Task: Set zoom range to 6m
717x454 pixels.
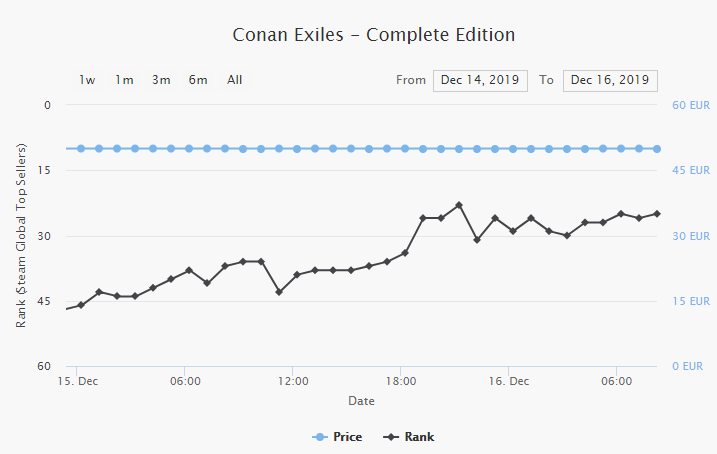Action: click(x=198, y=80)
